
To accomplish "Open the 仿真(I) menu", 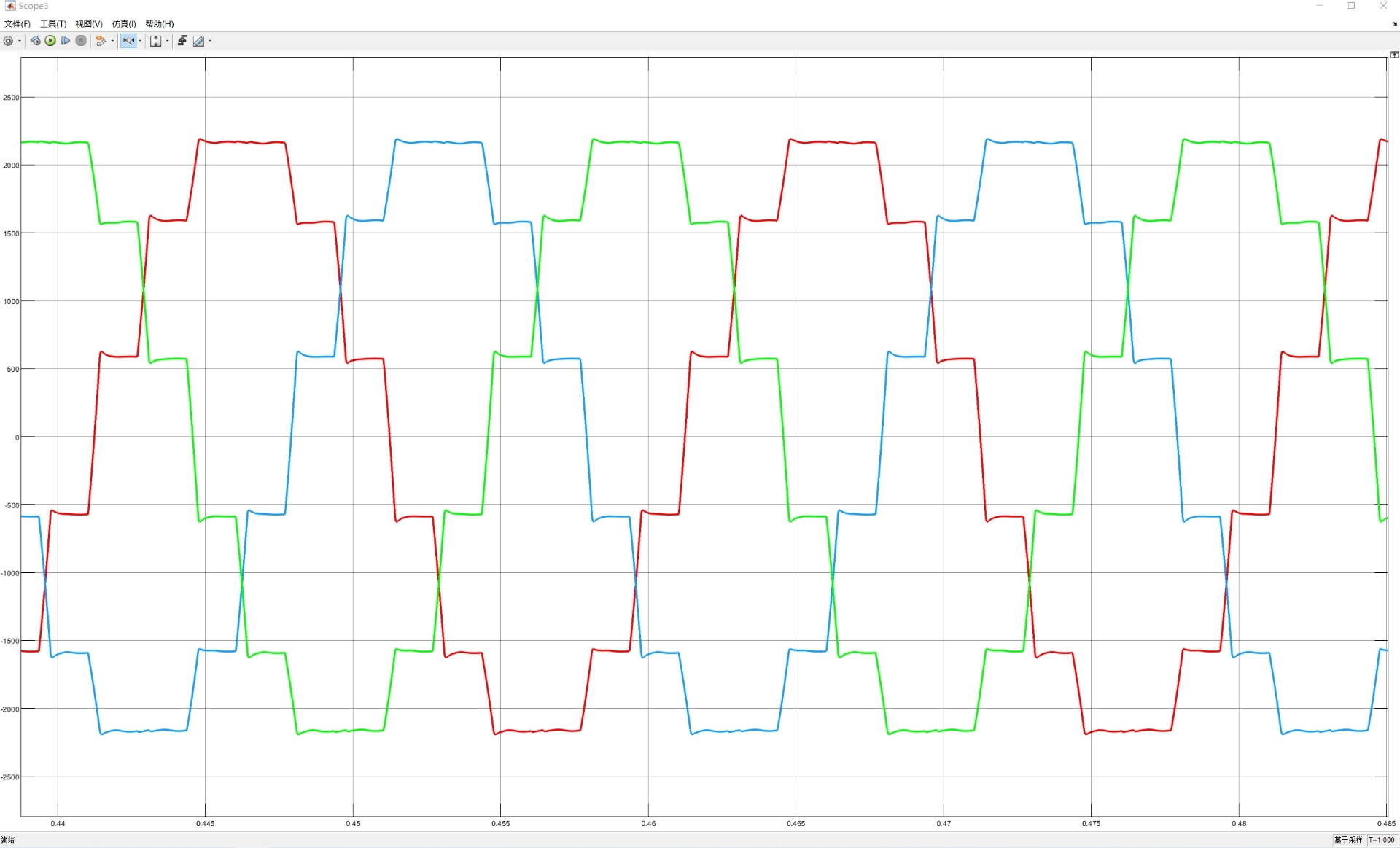I will [124, 24].
